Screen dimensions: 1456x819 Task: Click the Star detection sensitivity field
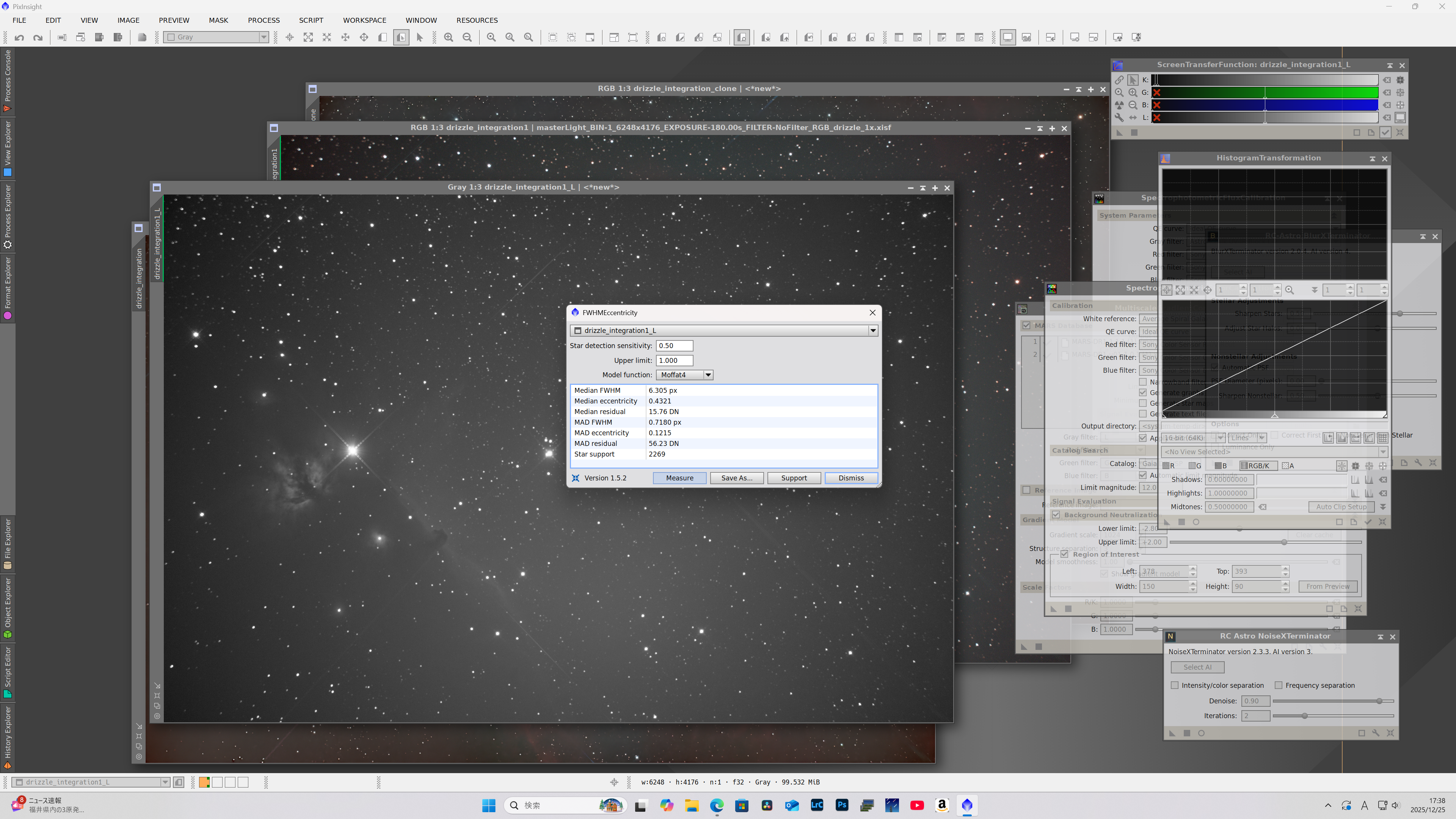pos(674,345)
